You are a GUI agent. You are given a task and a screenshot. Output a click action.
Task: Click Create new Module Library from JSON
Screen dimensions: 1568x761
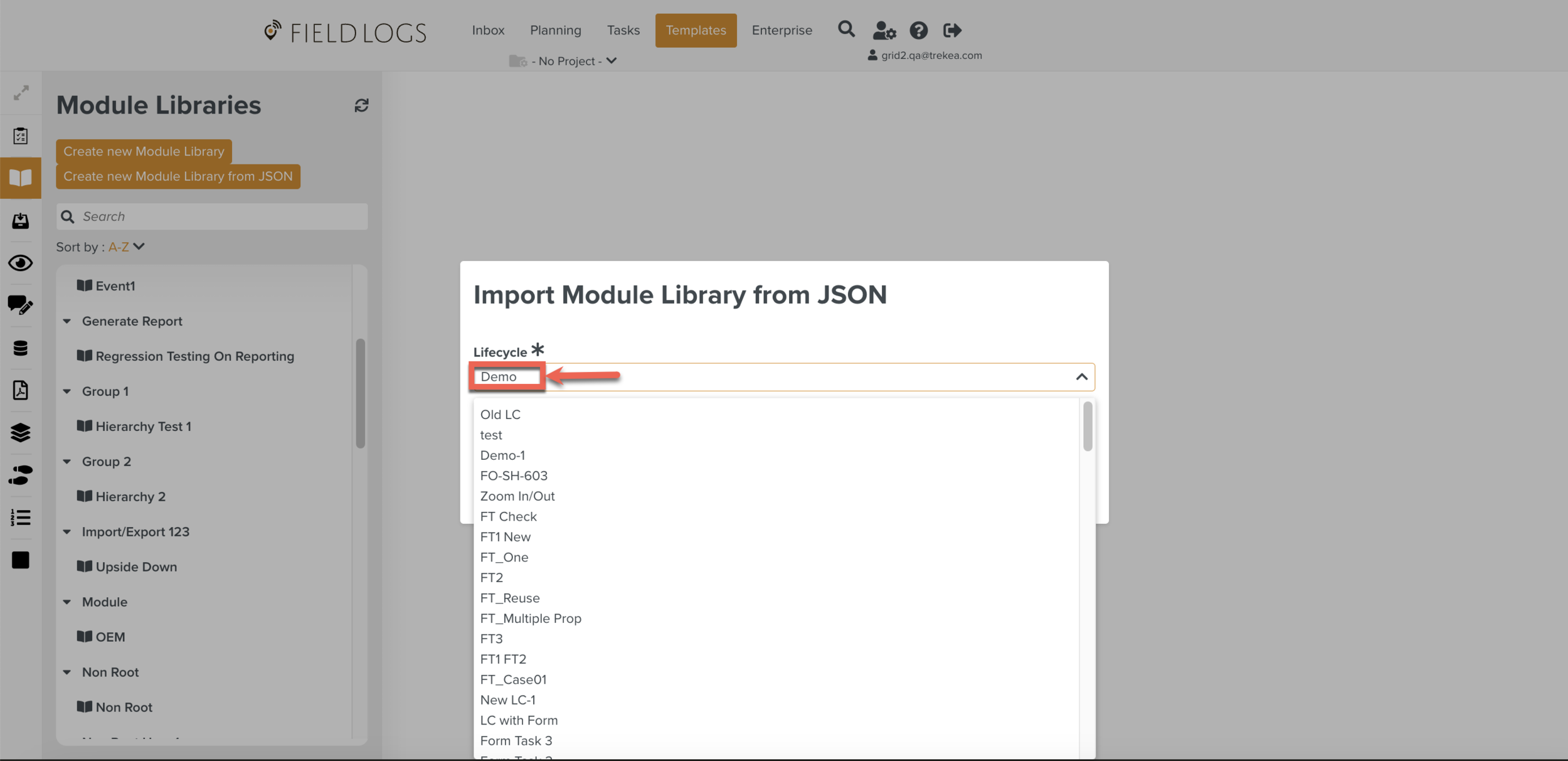point(177,176)
